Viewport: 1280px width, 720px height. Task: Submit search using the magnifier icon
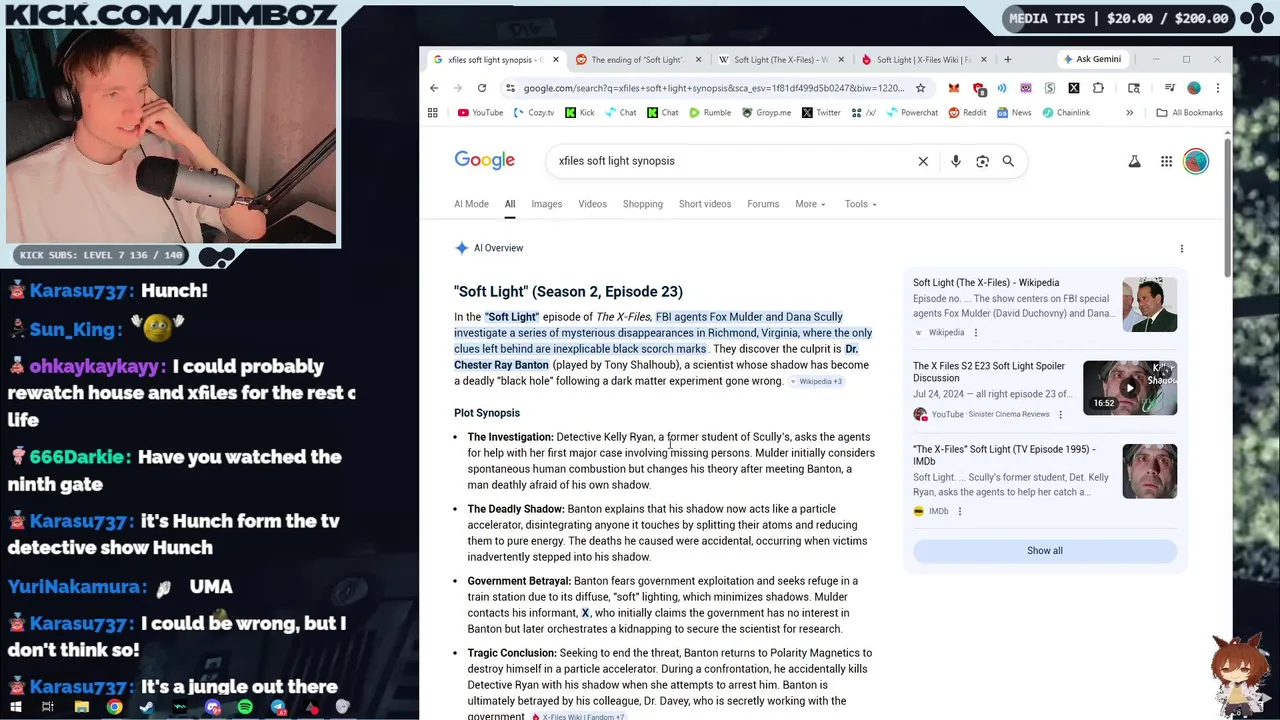click(x=1008, y=161)
